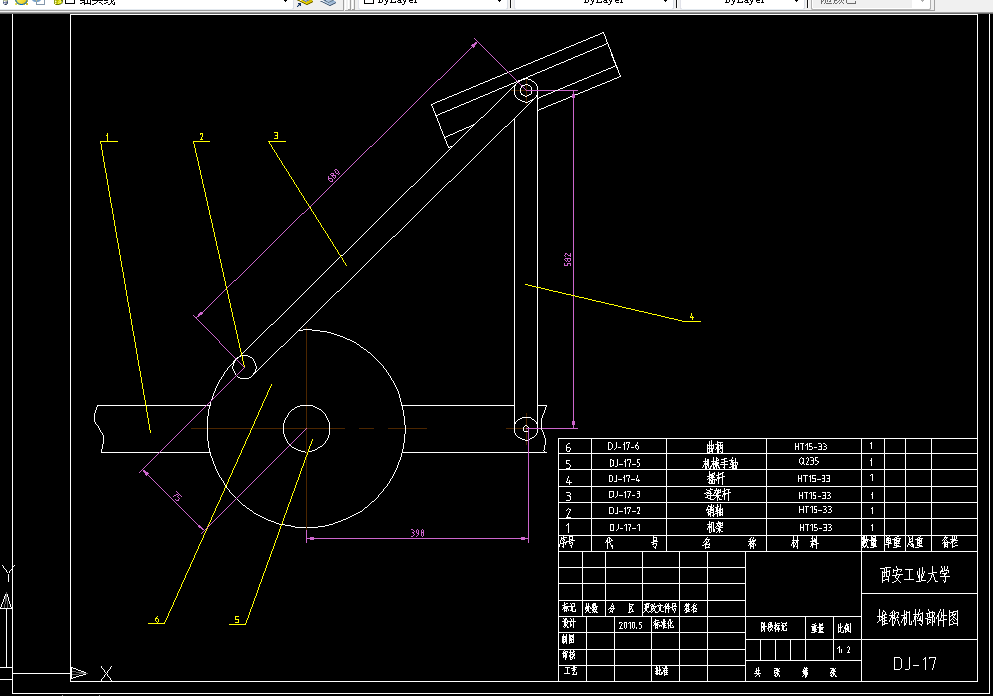Click part name in the DJ-17-5 row
993x696 pixels.
720,463
